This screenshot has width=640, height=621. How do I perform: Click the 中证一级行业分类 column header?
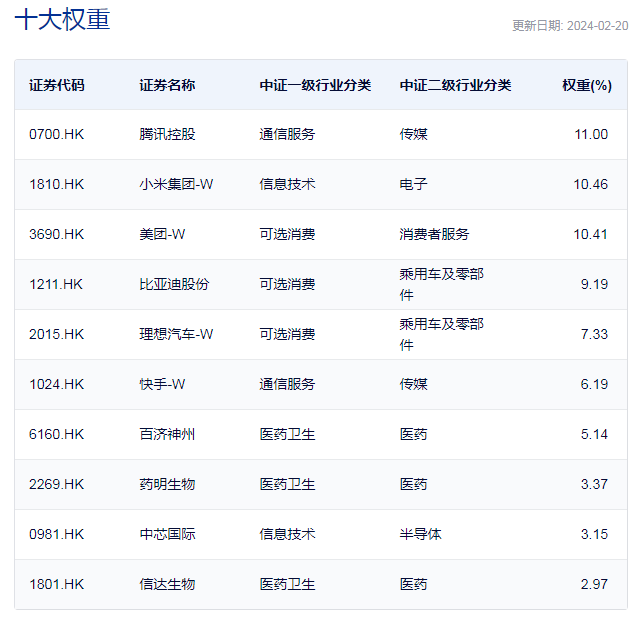coord(315,85)
